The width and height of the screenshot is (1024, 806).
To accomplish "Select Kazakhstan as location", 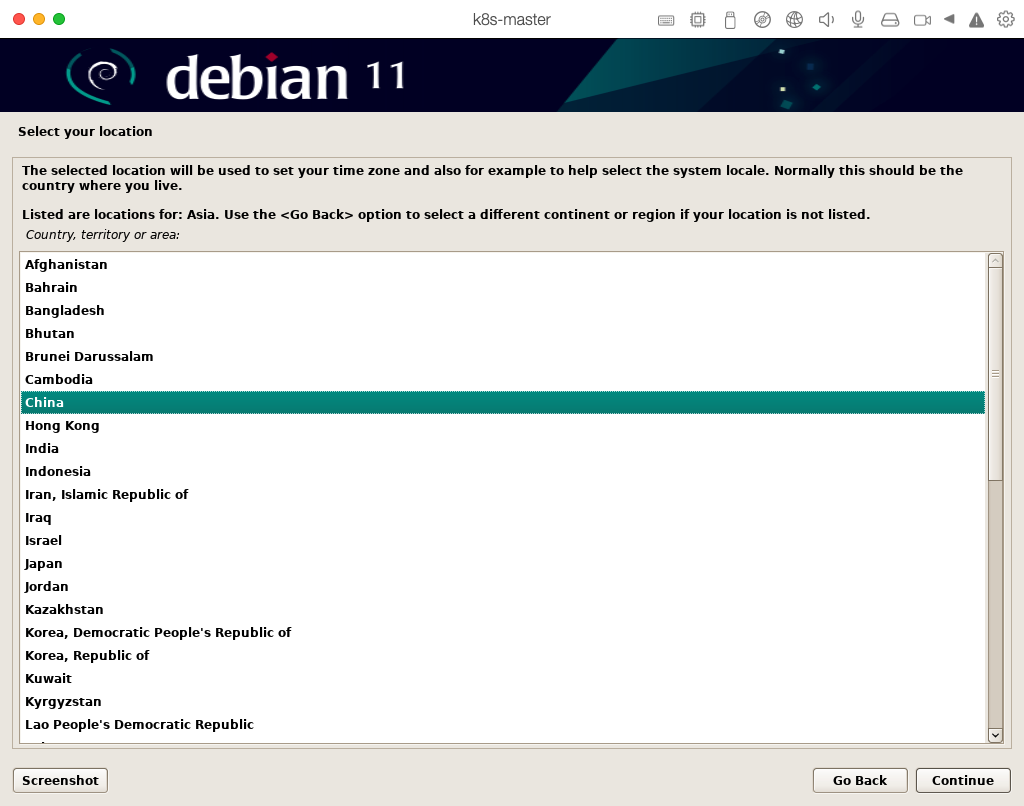I will [502, 609].
